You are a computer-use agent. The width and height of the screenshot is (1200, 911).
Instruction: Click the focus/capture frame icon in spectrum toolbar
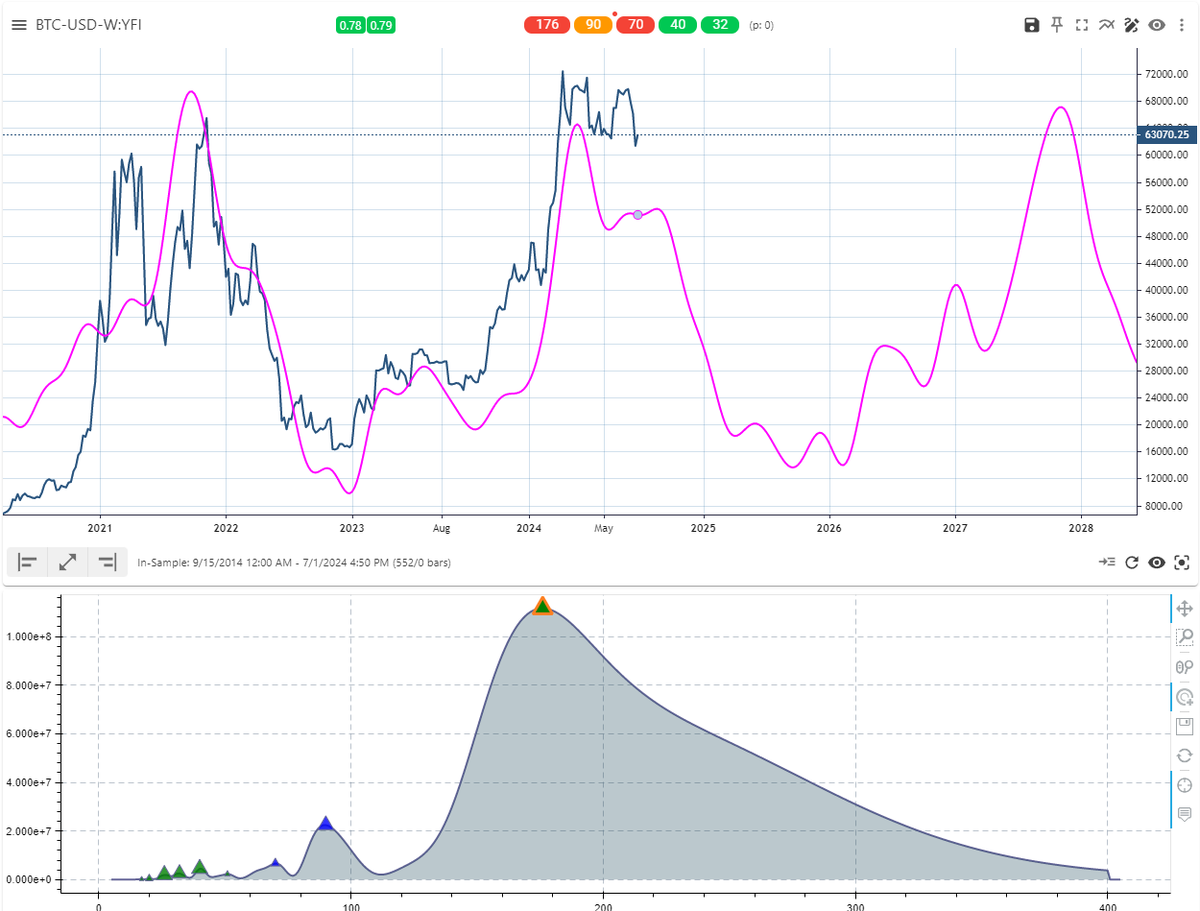1181,563
